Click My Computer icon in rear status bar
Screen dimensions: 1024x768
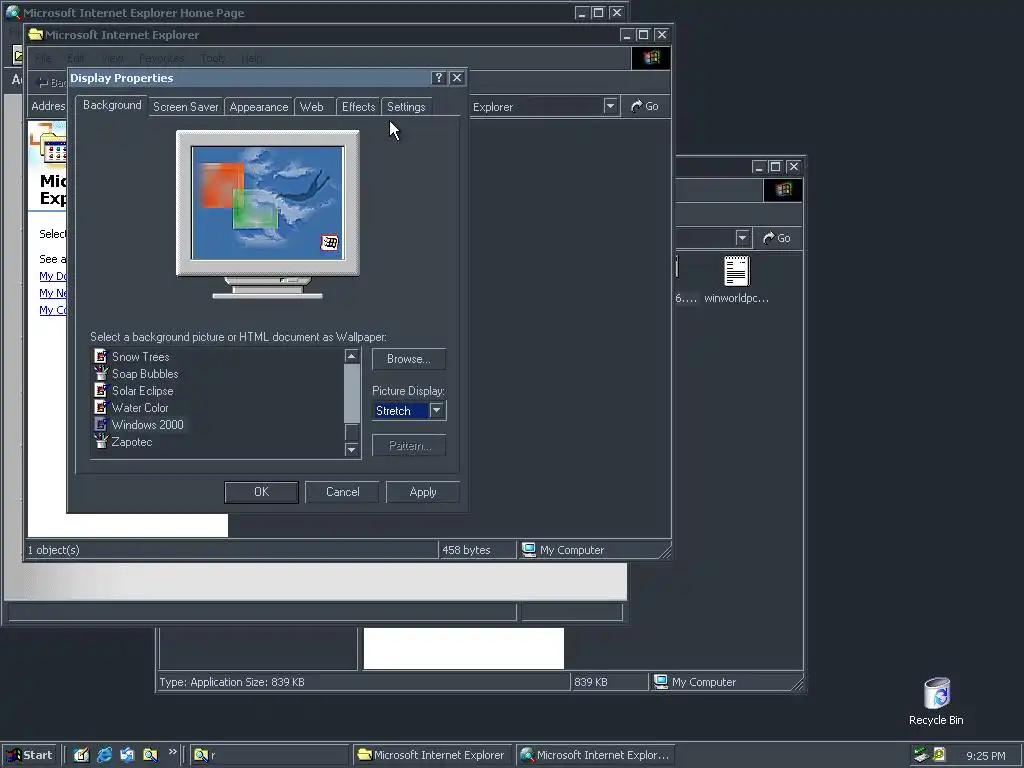[x=661, y=681]
